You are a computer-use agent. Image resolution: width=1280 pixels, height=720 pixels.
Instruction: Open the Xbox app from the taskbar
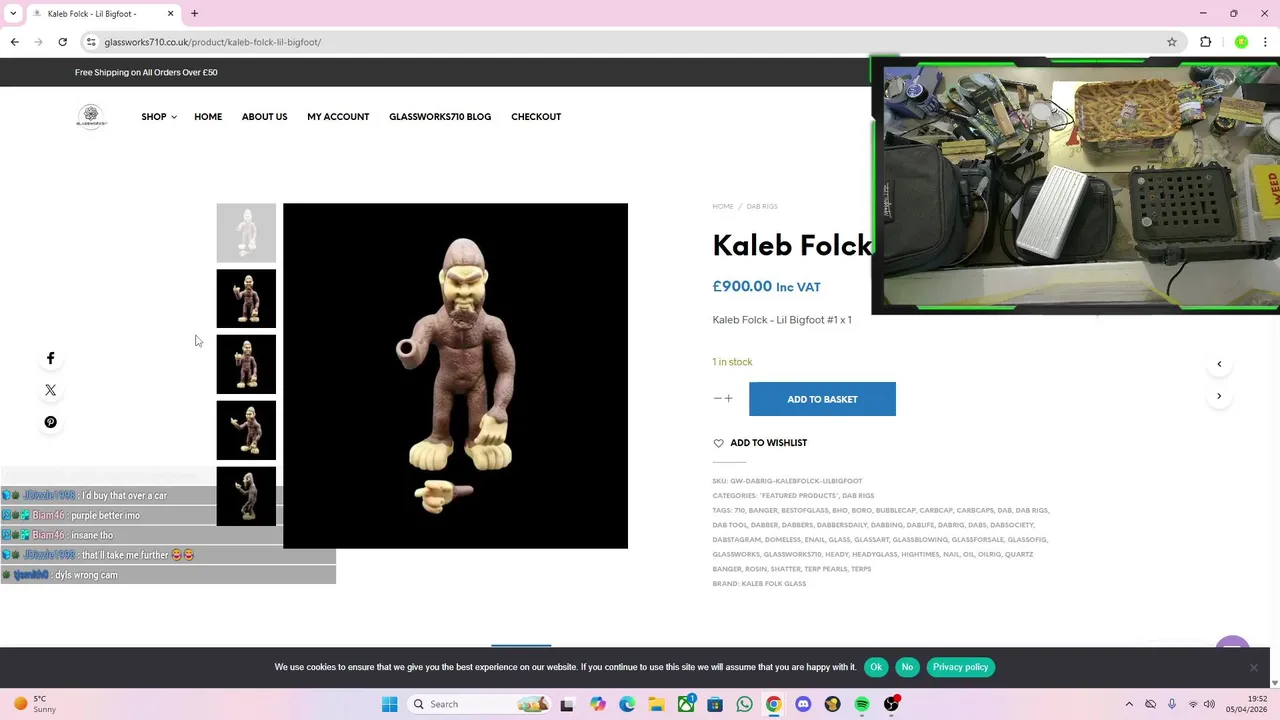coord(686,704)
